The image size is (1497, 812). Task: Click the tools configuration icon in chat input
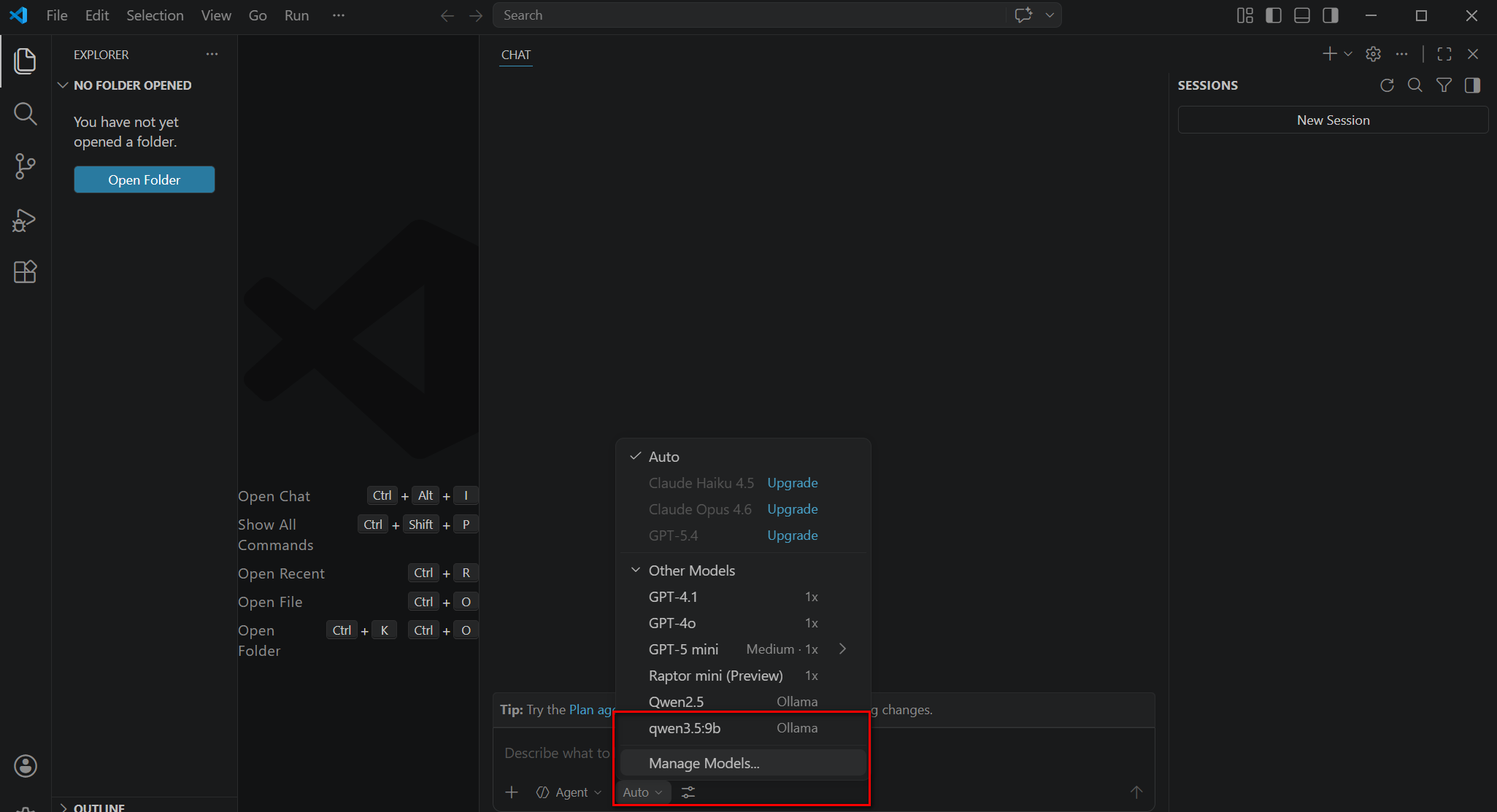tap(688, 792)
